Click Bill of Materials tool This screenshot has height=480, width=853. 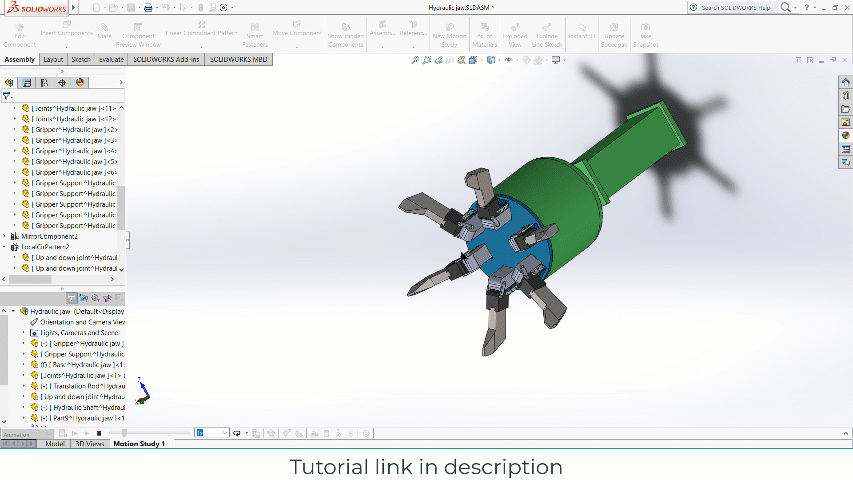[x=485, y=35]
